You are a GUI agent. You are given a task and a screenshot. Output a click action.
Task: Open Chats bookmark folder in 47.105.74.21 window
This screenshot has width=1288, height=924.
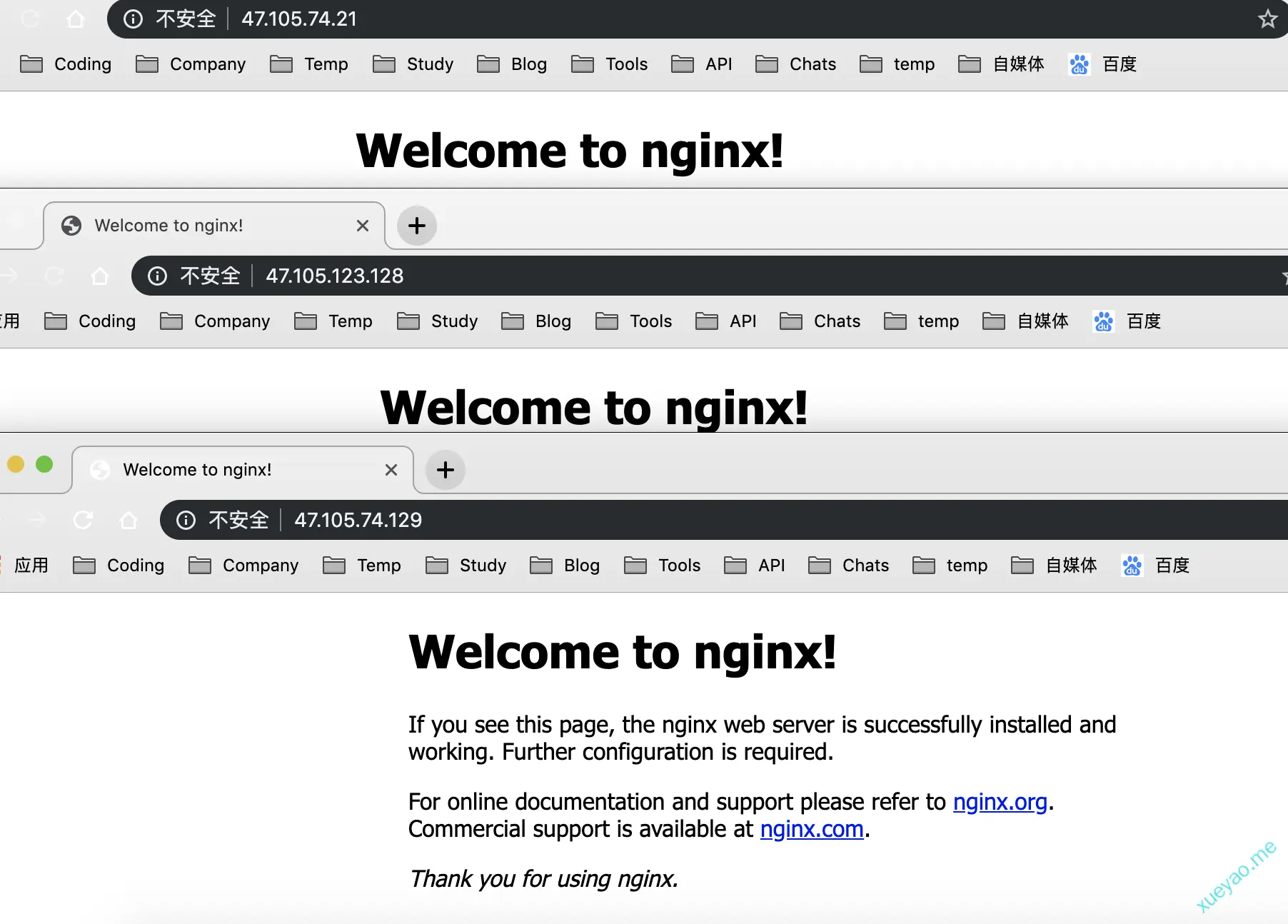point(796,64)
